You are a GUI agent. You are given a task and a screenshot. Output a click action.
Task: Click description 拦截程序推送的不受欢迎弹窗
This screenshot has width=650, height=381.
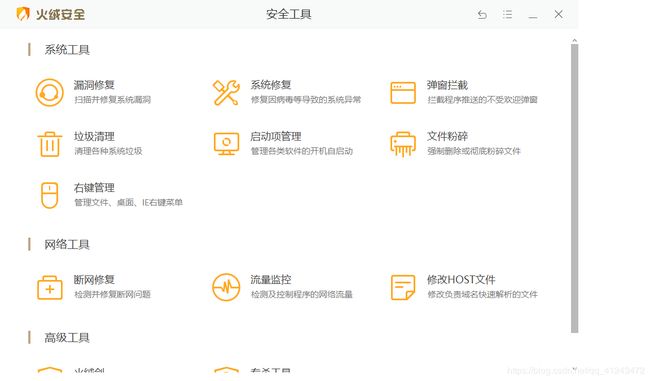tap(482, 99)
